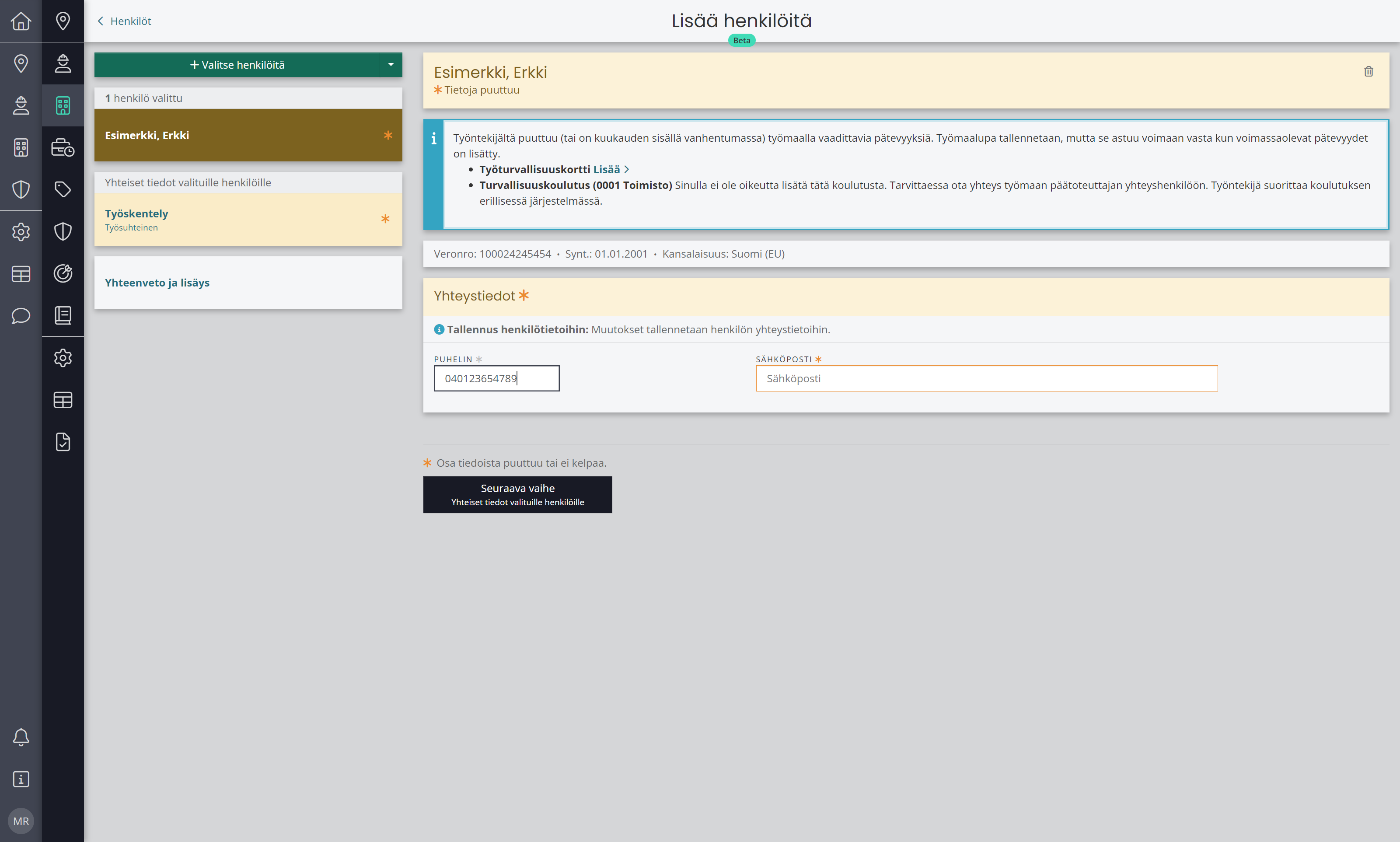Click the second column location pin icon
The image size is (1400, 842).
coord(63,21)
